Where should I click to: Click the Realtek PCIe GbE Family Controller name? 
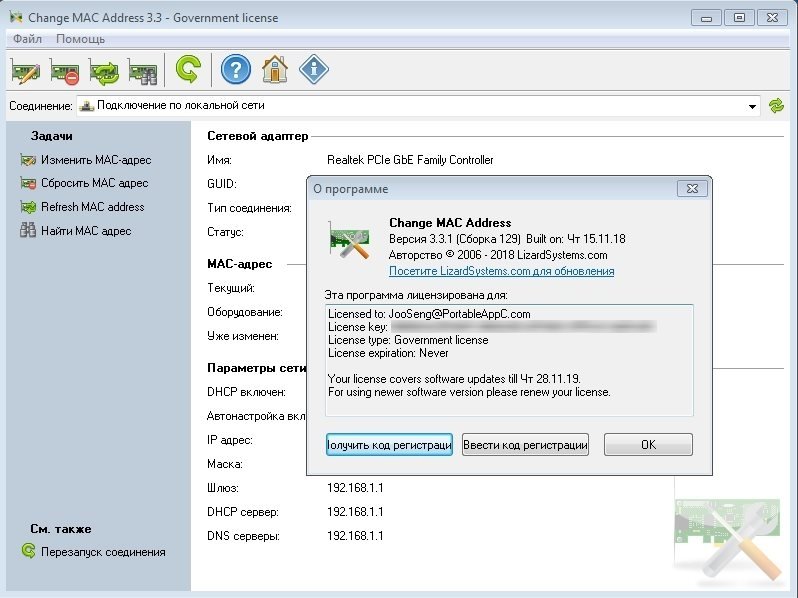pyautogui.click(x=410, y=160)
